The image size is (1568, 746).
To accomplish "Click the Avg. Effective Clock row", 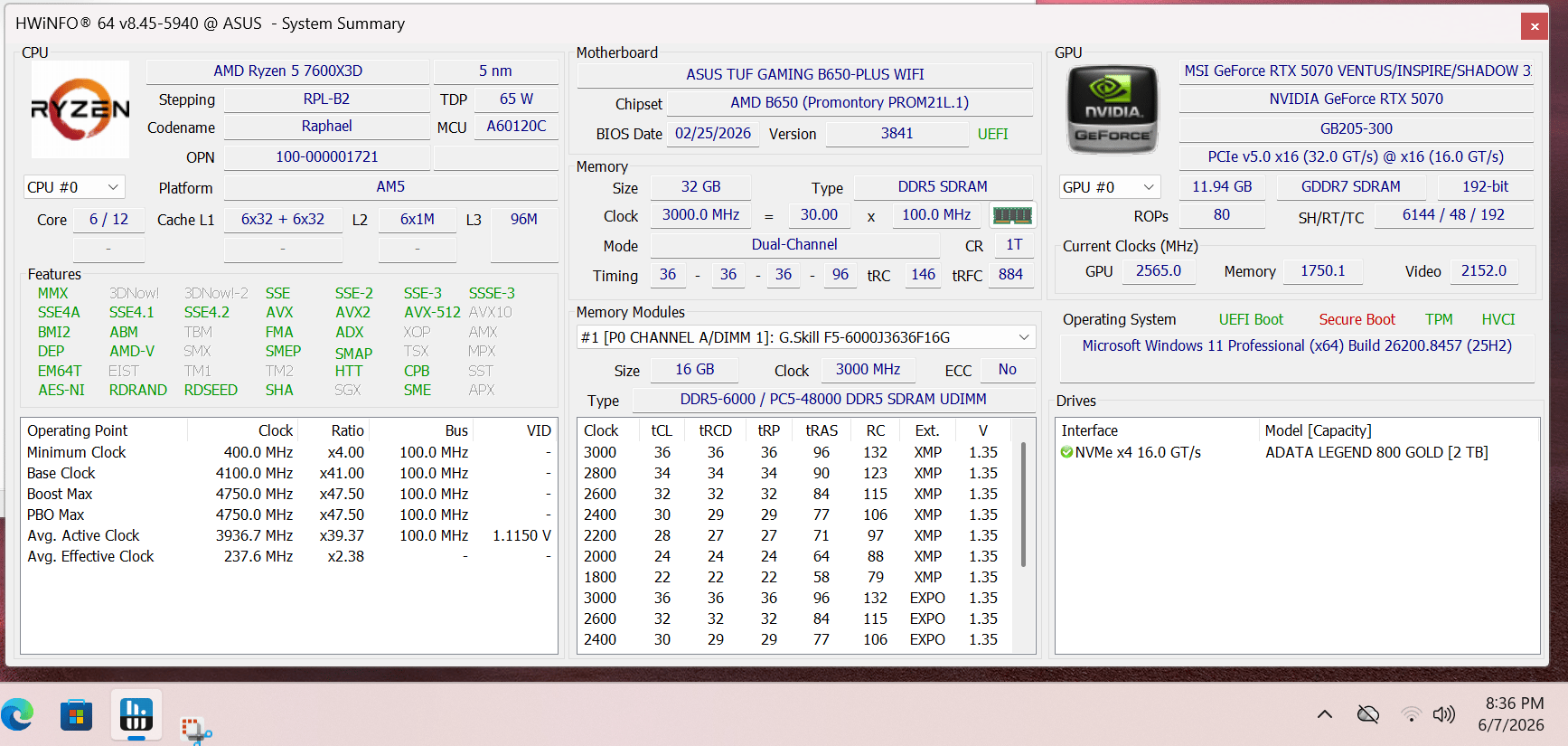I will (289, 556).
